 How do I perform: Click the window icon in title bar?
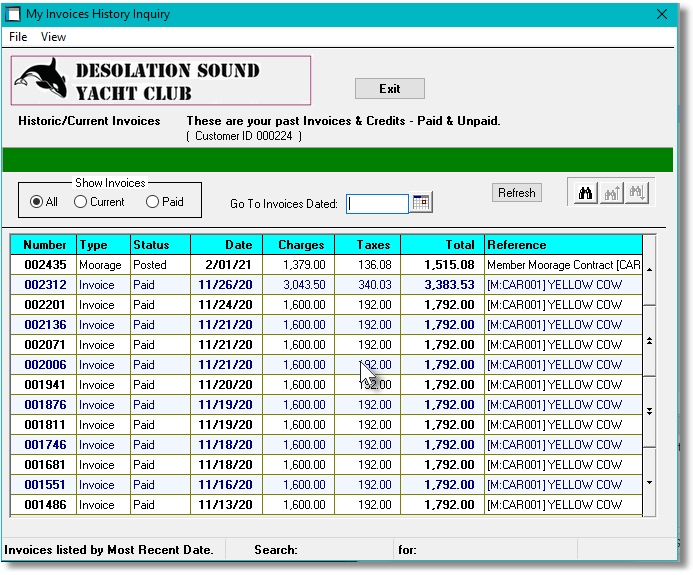click(x=13, y=14)
